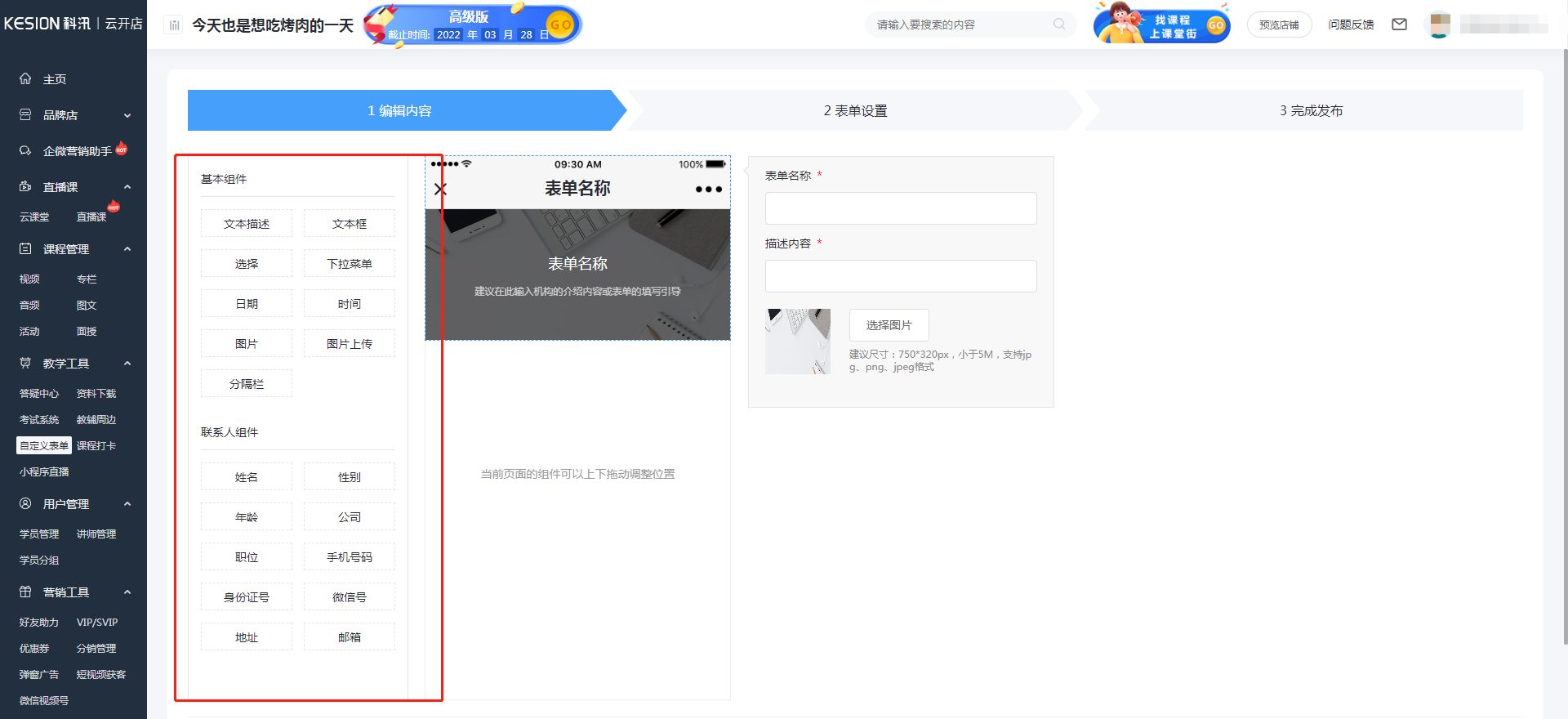Add the 选择 component

click(x=247, y=264)
